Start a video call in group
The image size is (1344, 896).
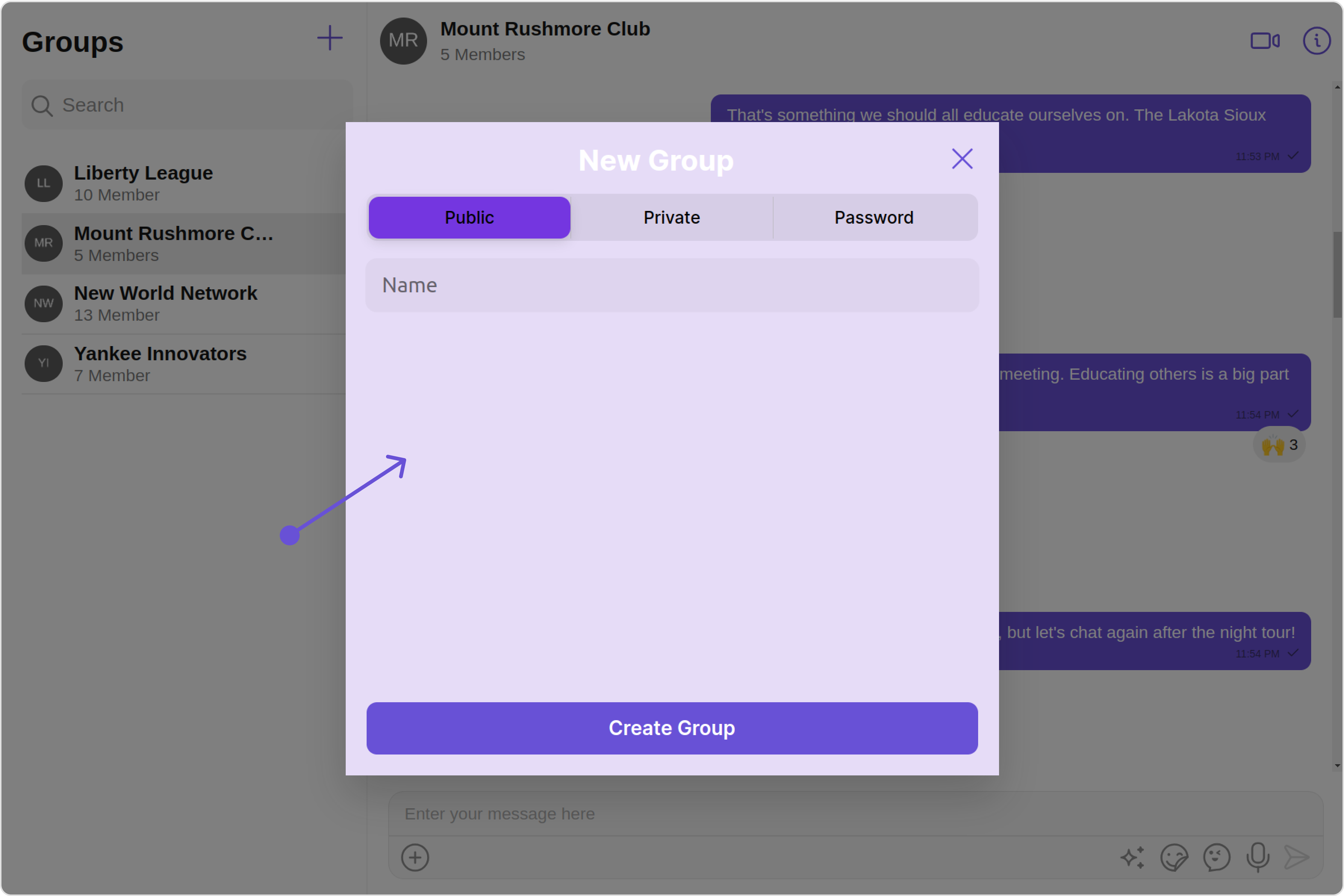(1264, 41)
